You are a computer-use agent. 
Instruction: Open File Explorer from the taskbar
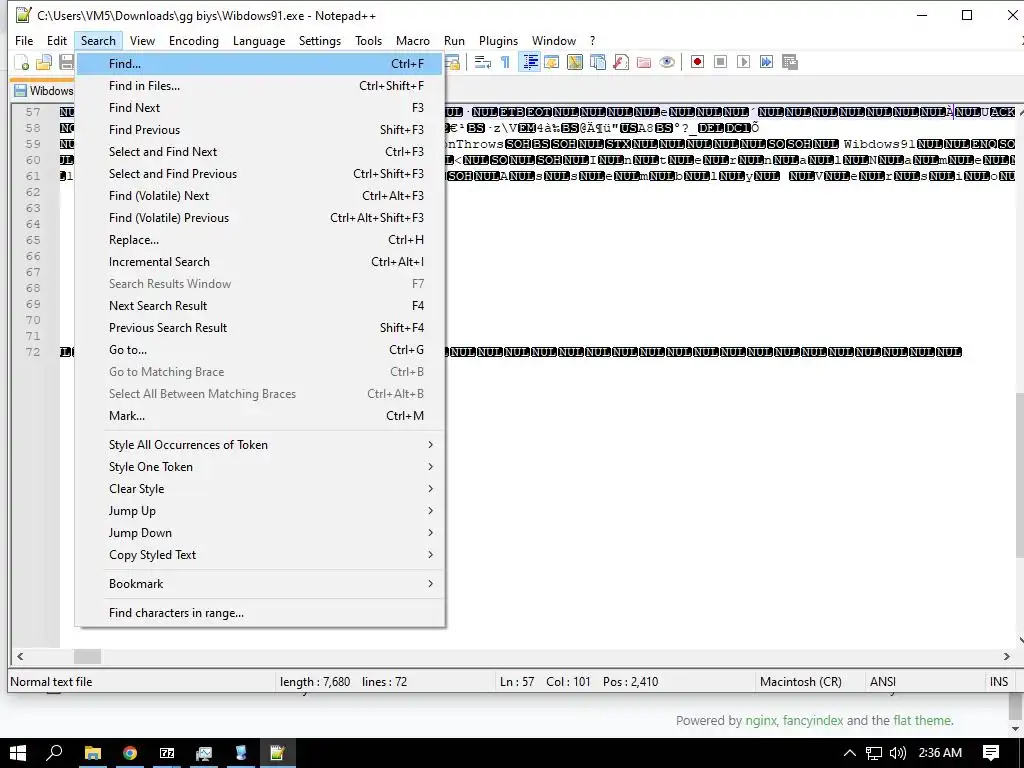(x=93, y=753)
